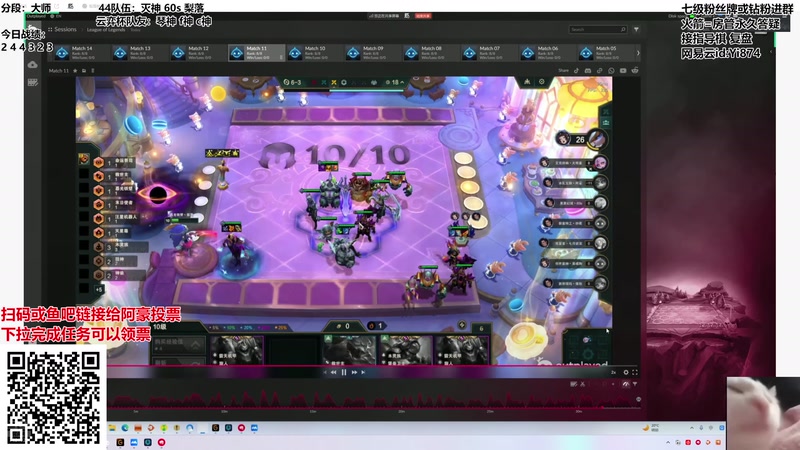Show more matches with the right chevron
Image resolution: width=800 pixels, height=450 pixels.
tap(638, 53)
